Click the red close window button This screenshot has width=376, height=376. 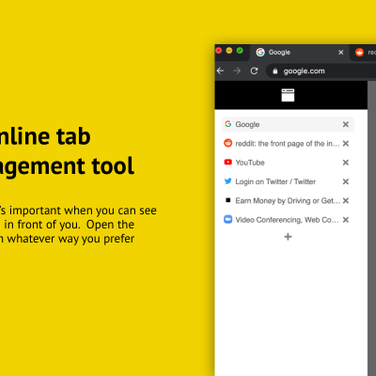(219, 51)
